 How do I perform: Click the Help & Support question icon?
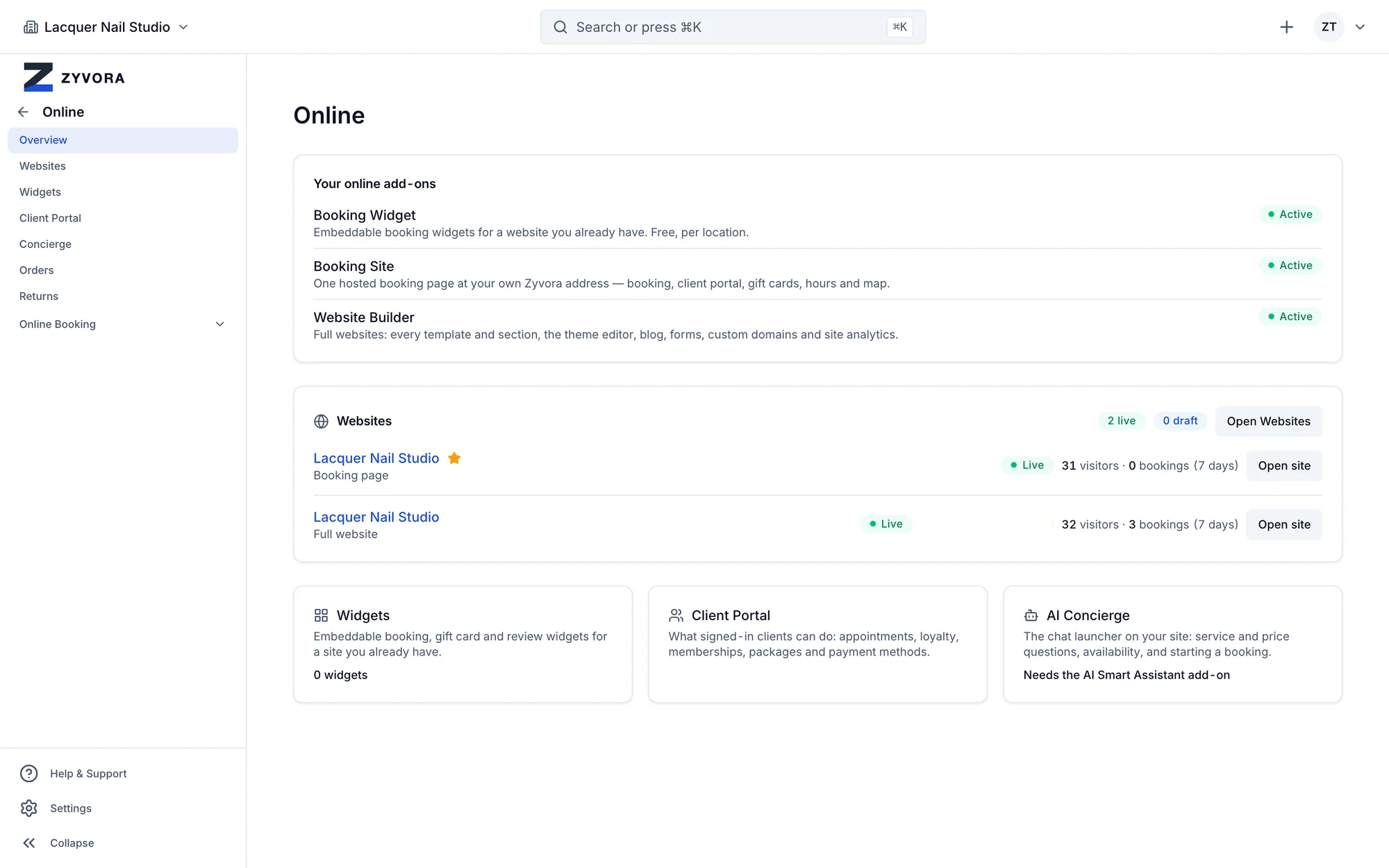pyautogui.click(x=28, y=774)
